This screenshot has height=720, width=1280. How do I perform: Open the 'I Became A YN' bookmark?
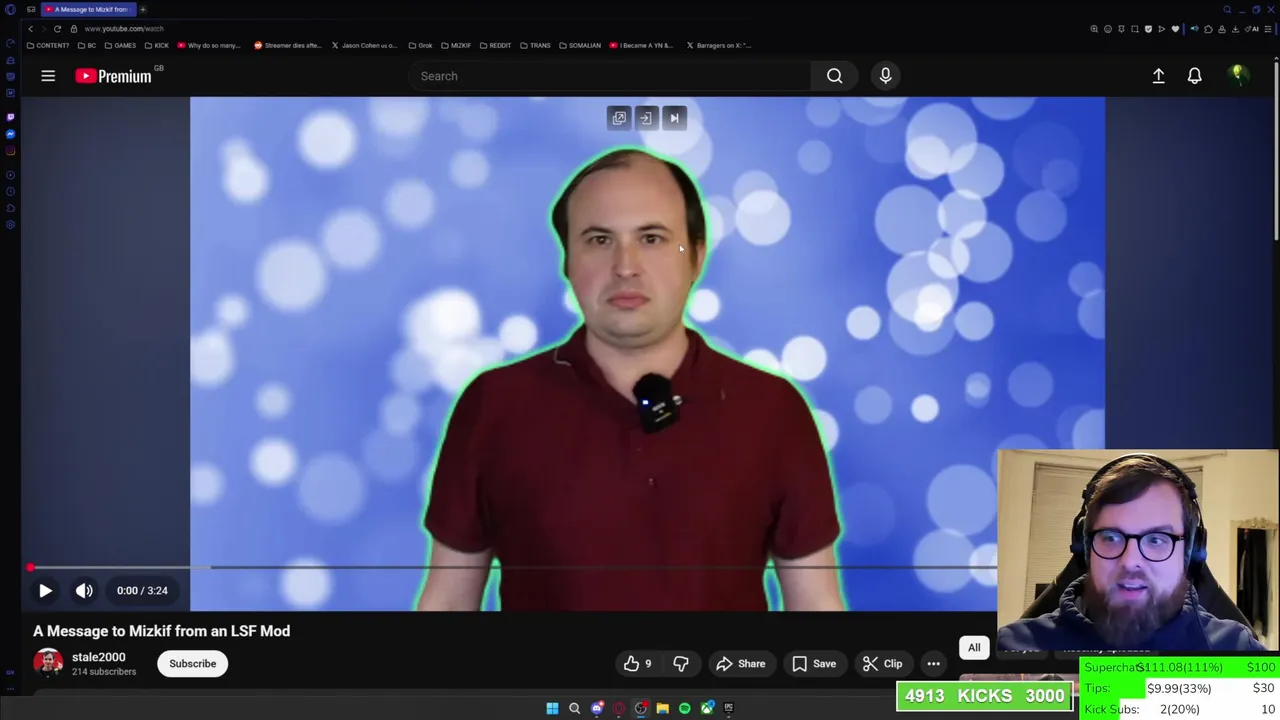point(641,45)
